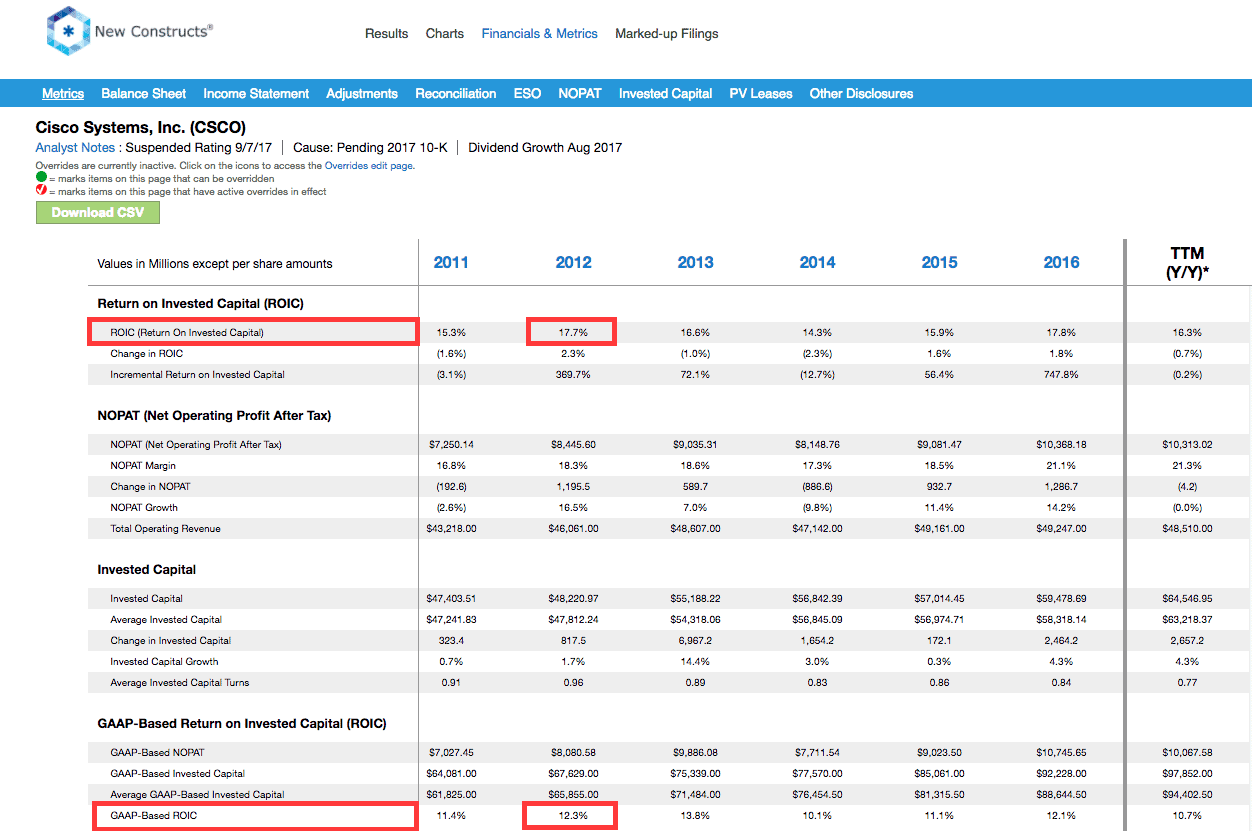This screenshot has height=831, width=1252.
Task: Click the 'Change in ROIC' row label
Action: [x=147, y=354]
